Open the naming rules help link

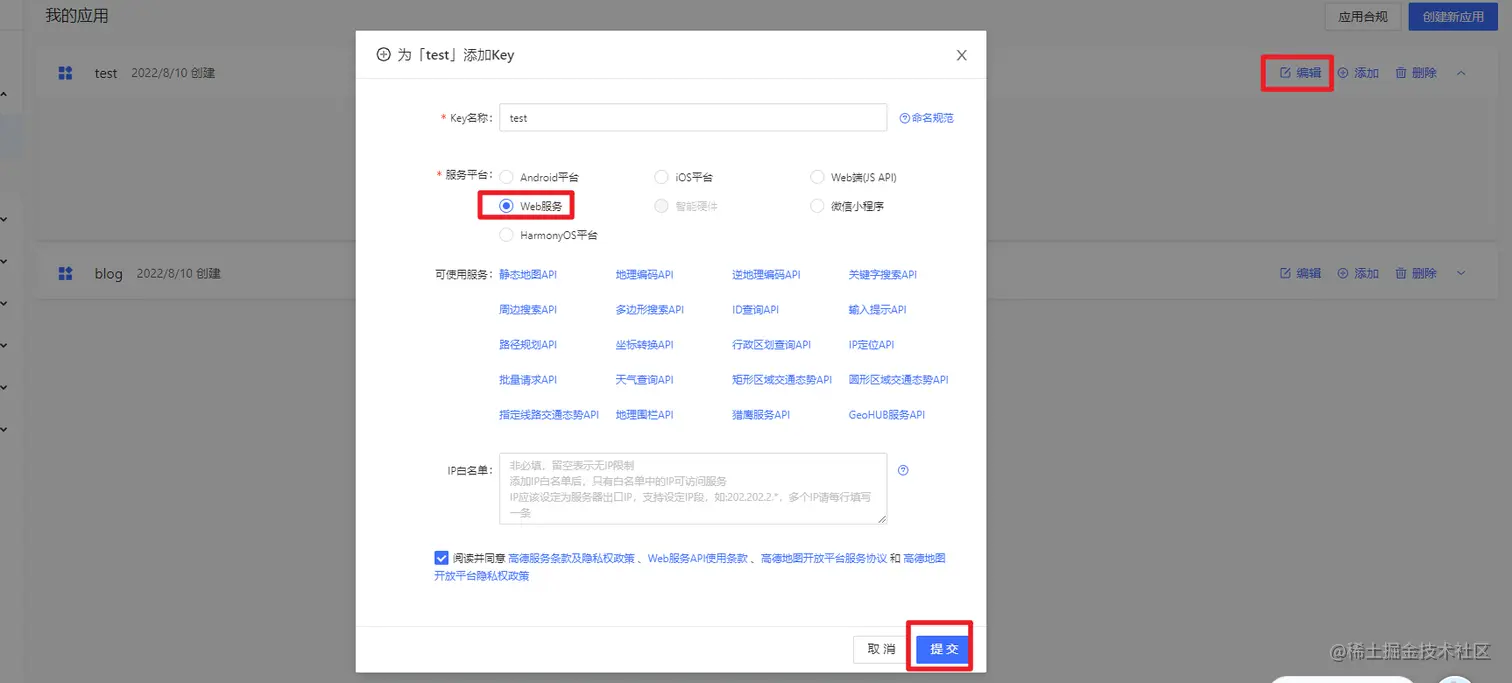926,118
